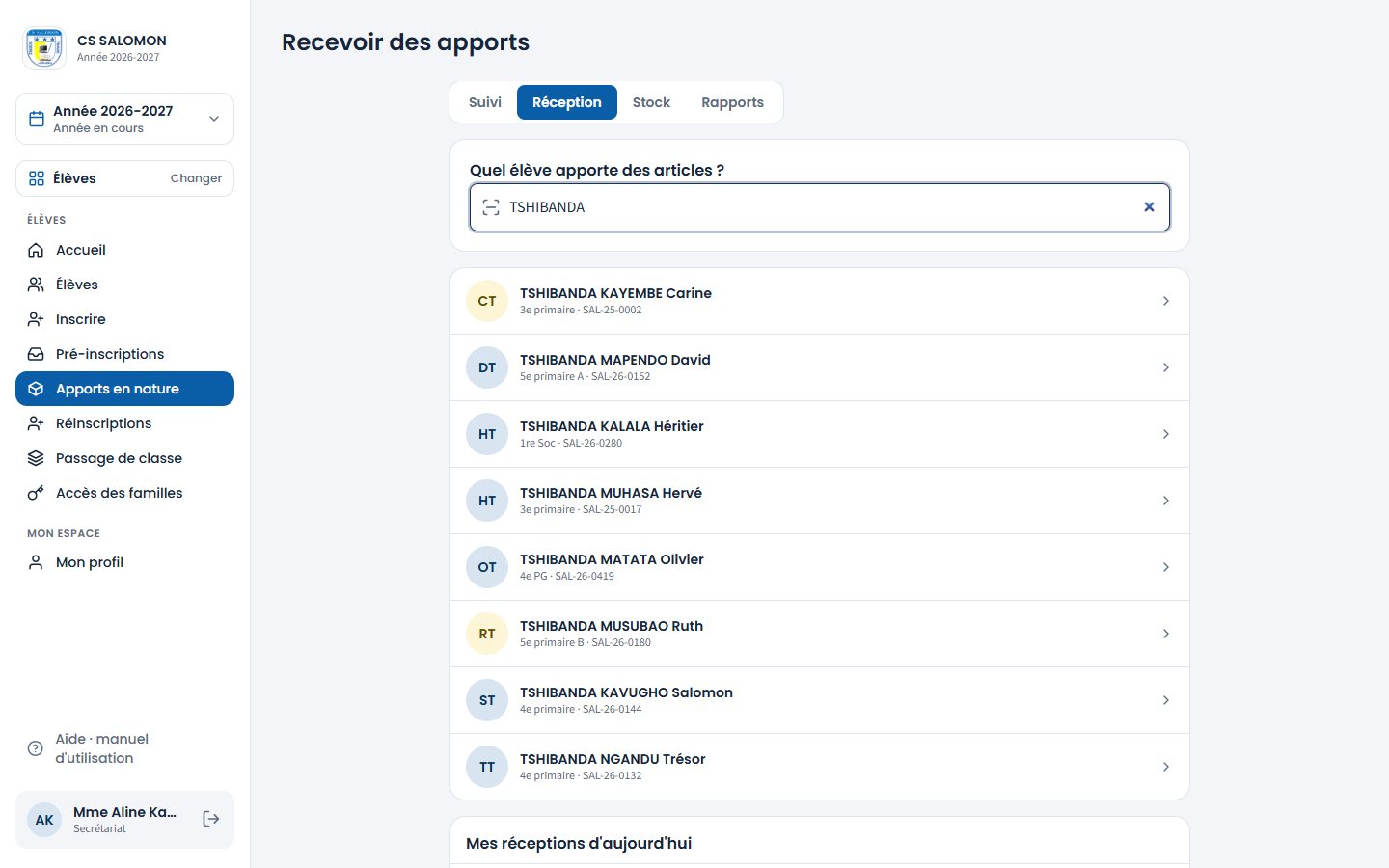Open the Stock tab
1389x868 pixels.
(651, 102)
